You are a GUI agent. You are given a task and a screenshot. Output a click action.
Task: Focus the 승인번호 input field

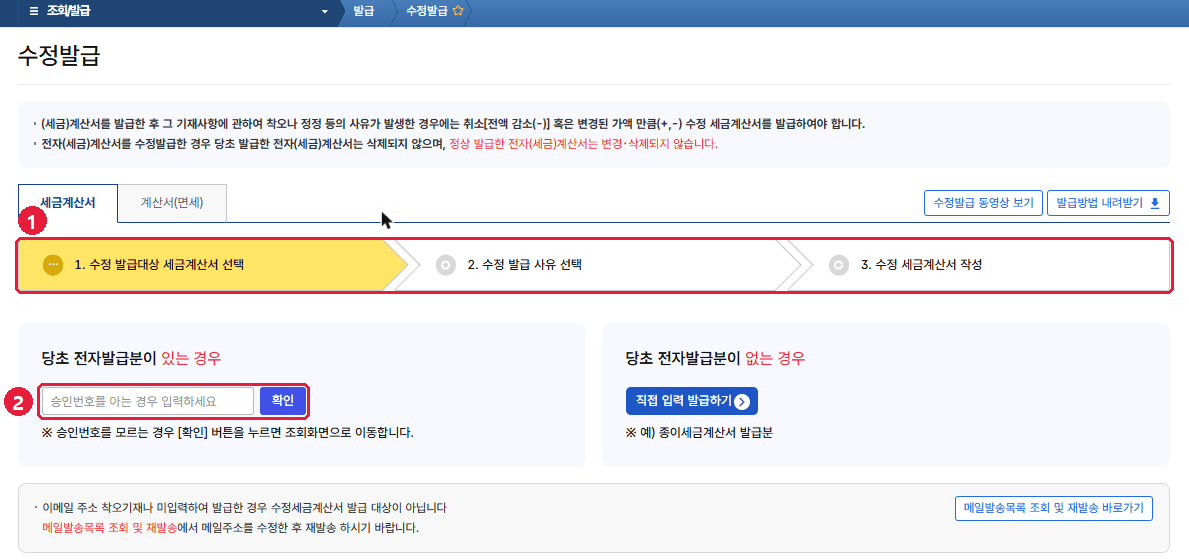coord(147,401)
